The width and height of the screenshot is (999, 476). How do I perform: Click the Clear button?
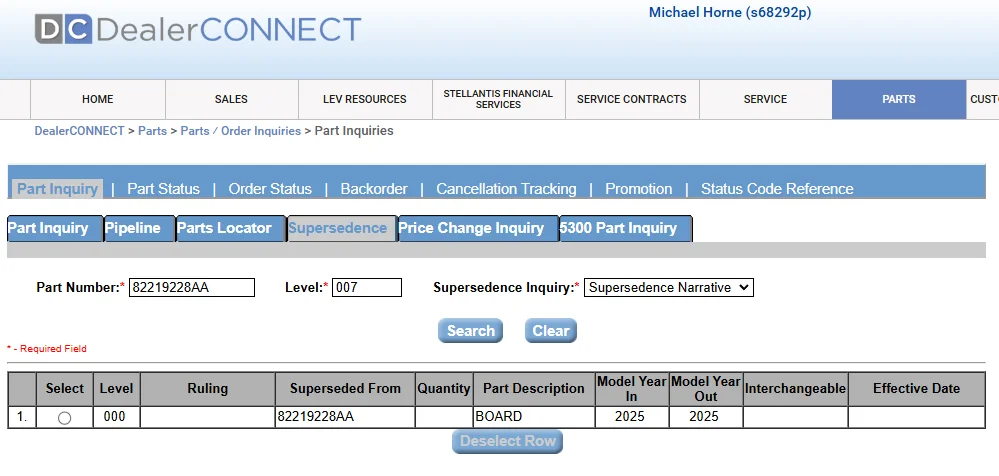(x=550, y=331)
